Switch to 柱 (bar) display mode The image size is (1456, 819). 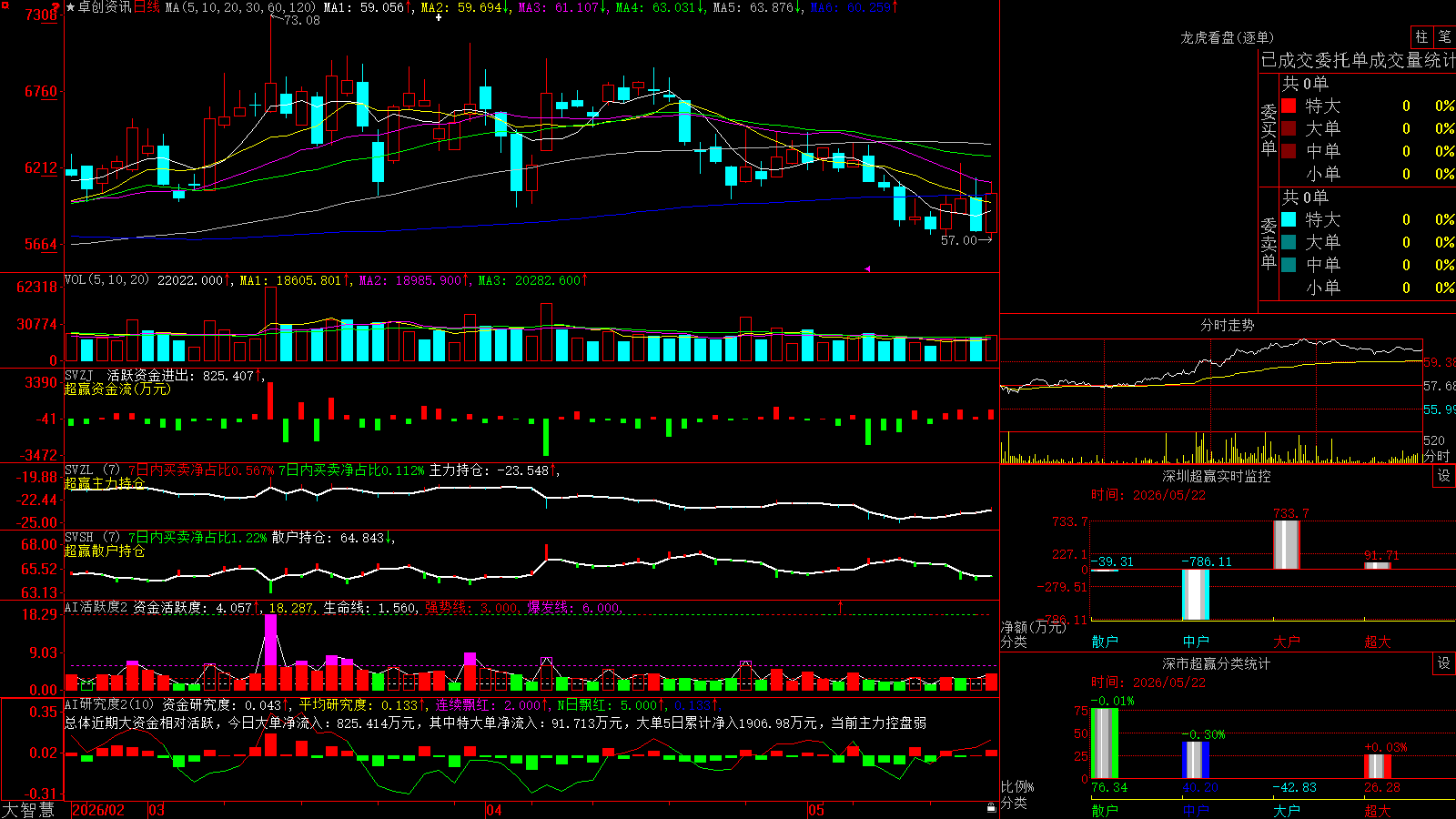1421,37
